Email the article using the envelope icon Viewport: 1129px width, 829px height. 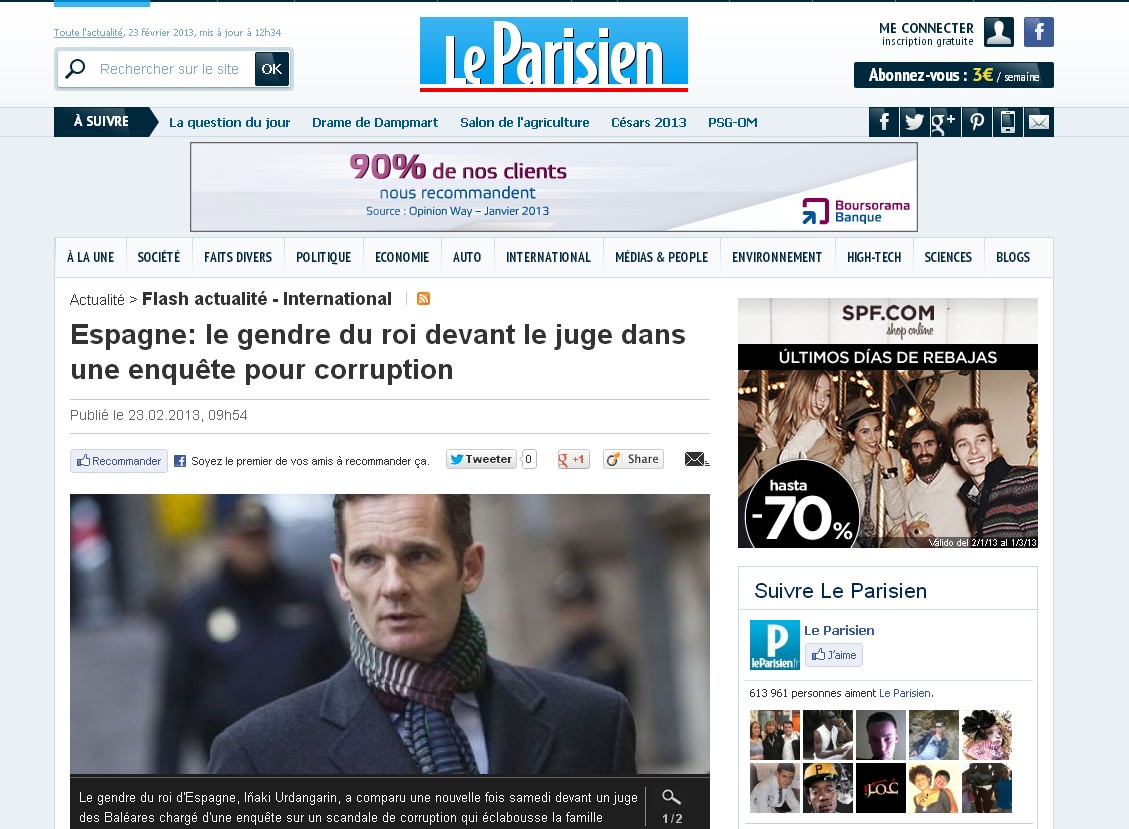pyautogui.click(x=696, y=459)
